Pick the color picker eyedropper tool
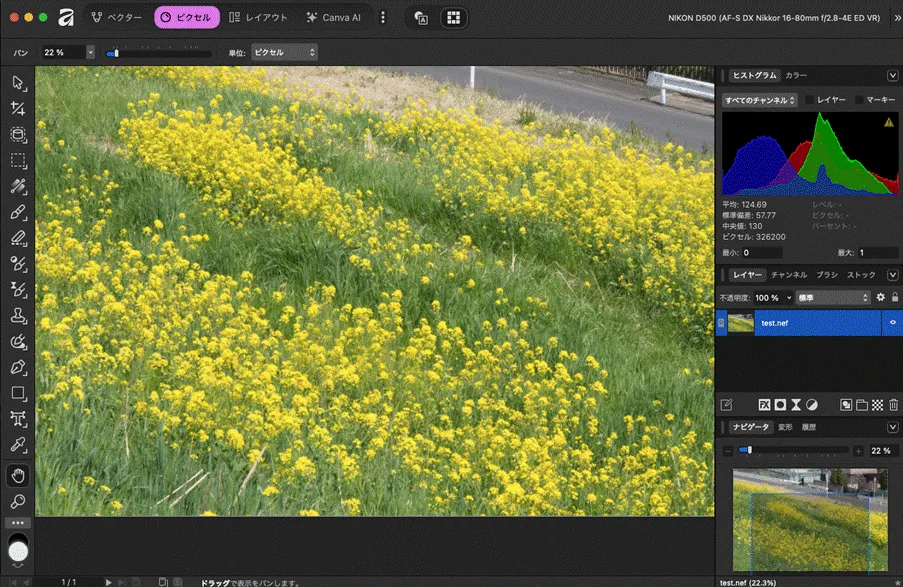This screenshot has width=903, height=587. tap(18, 446)
